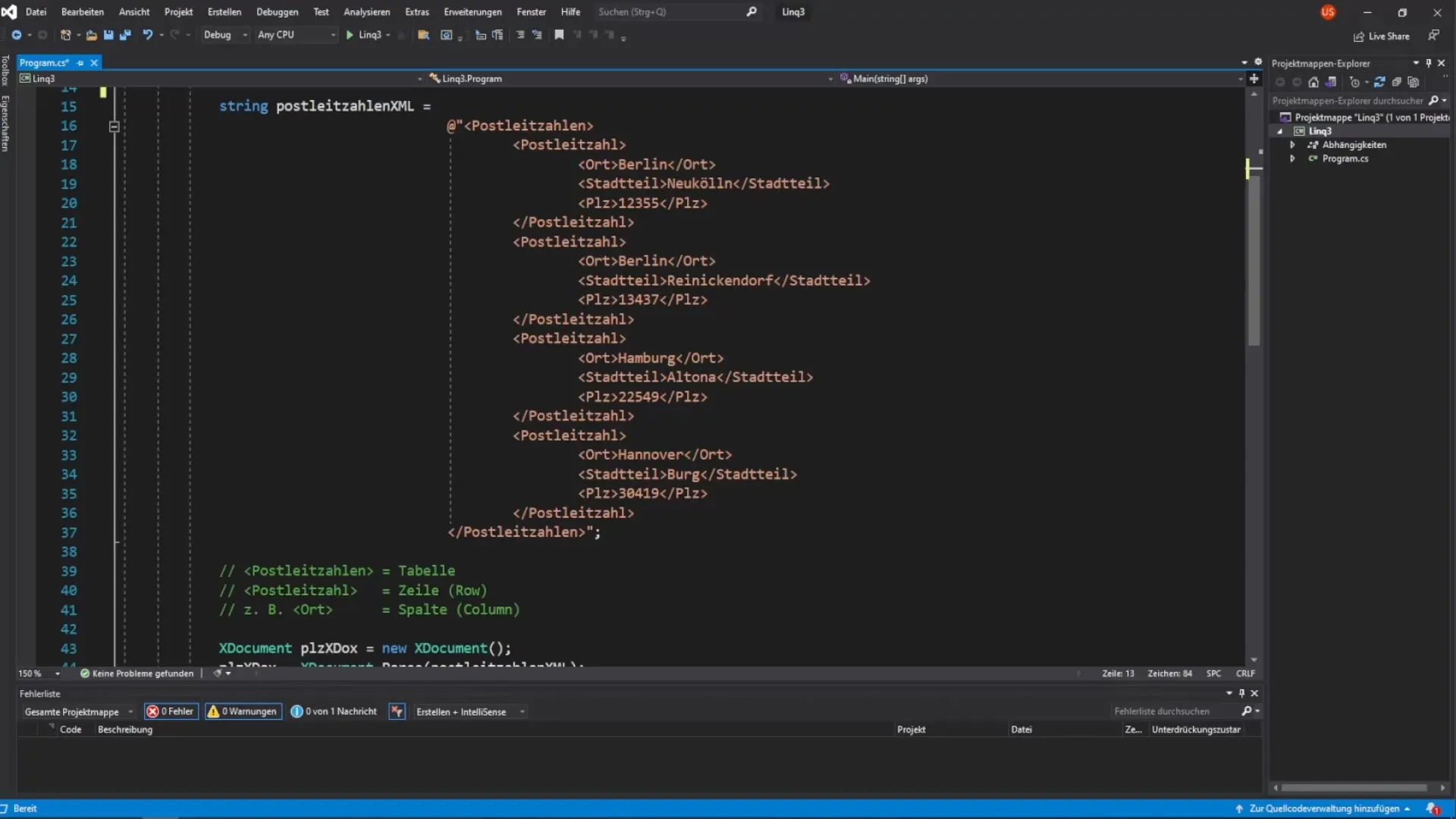Open the Erweiterungen menu
Image resolution: width=1456 pixels, height=819 pixels.
coord(472,12)
